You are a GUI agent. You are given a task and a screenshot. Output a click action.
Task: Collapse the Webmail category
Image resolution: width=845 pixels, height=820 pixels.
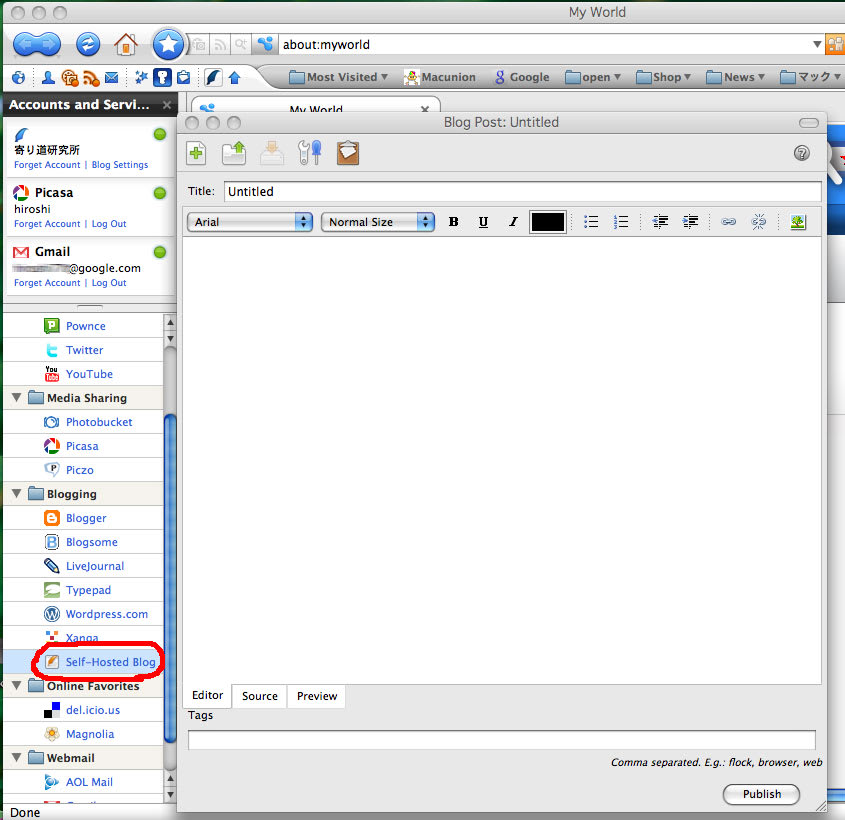(17, 758)
